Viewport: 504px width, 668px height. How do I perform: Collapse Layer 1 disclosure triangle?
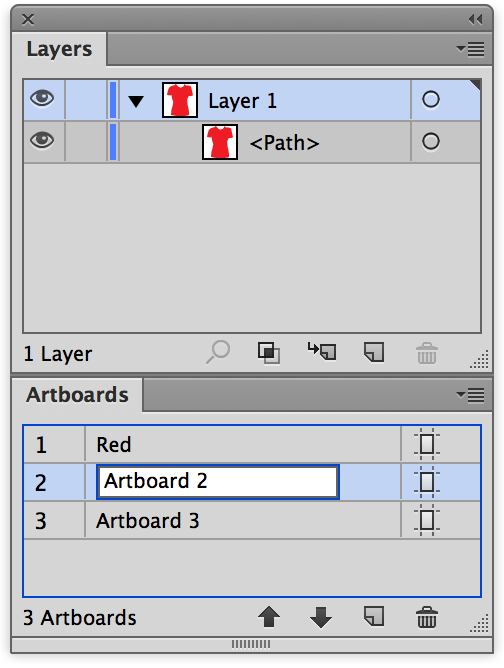(x=136, y=101)
